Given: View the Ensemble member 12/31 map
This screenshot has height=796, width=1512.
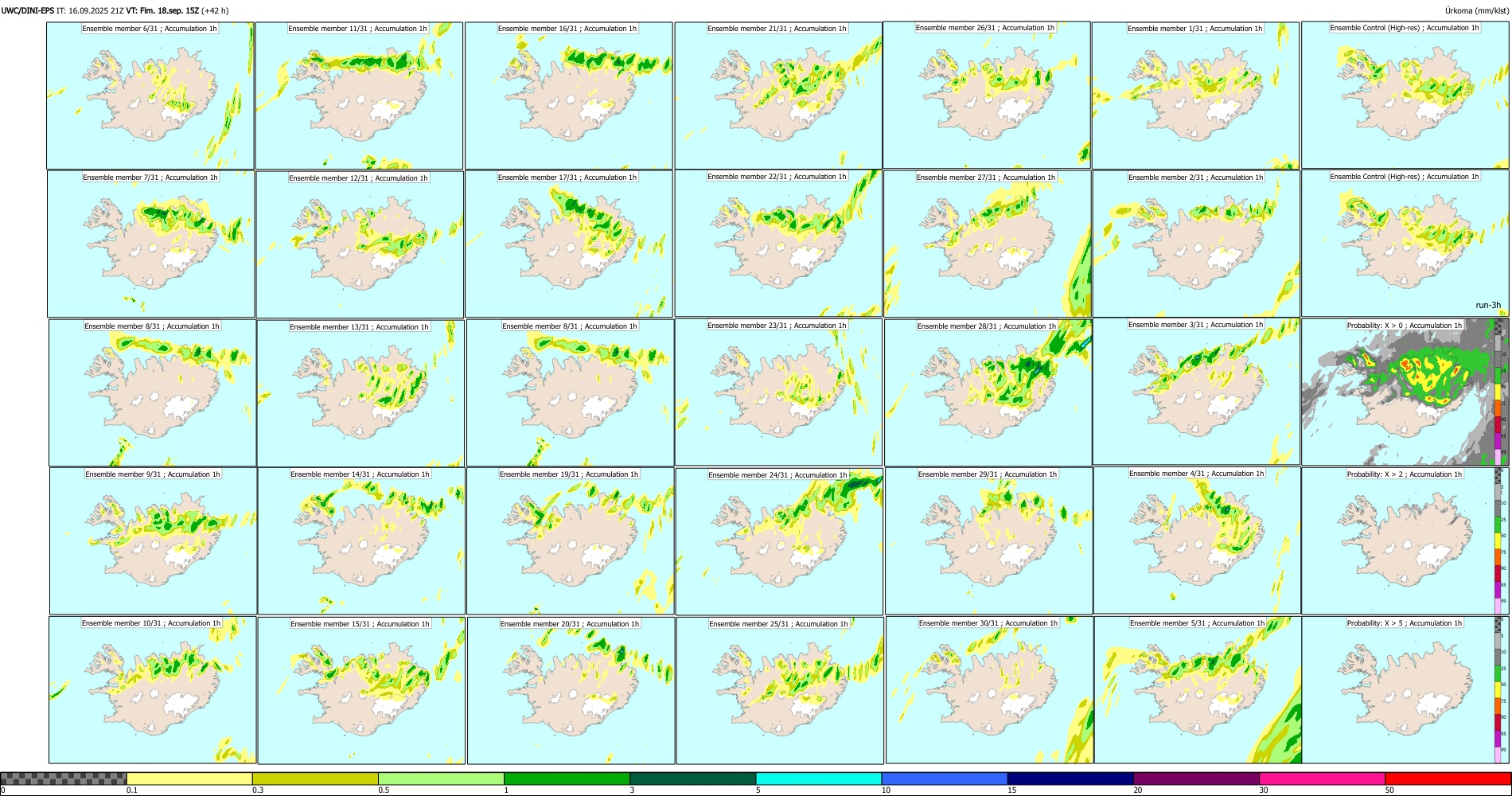Looking at the screenshot, I should [x=360, y=245].
